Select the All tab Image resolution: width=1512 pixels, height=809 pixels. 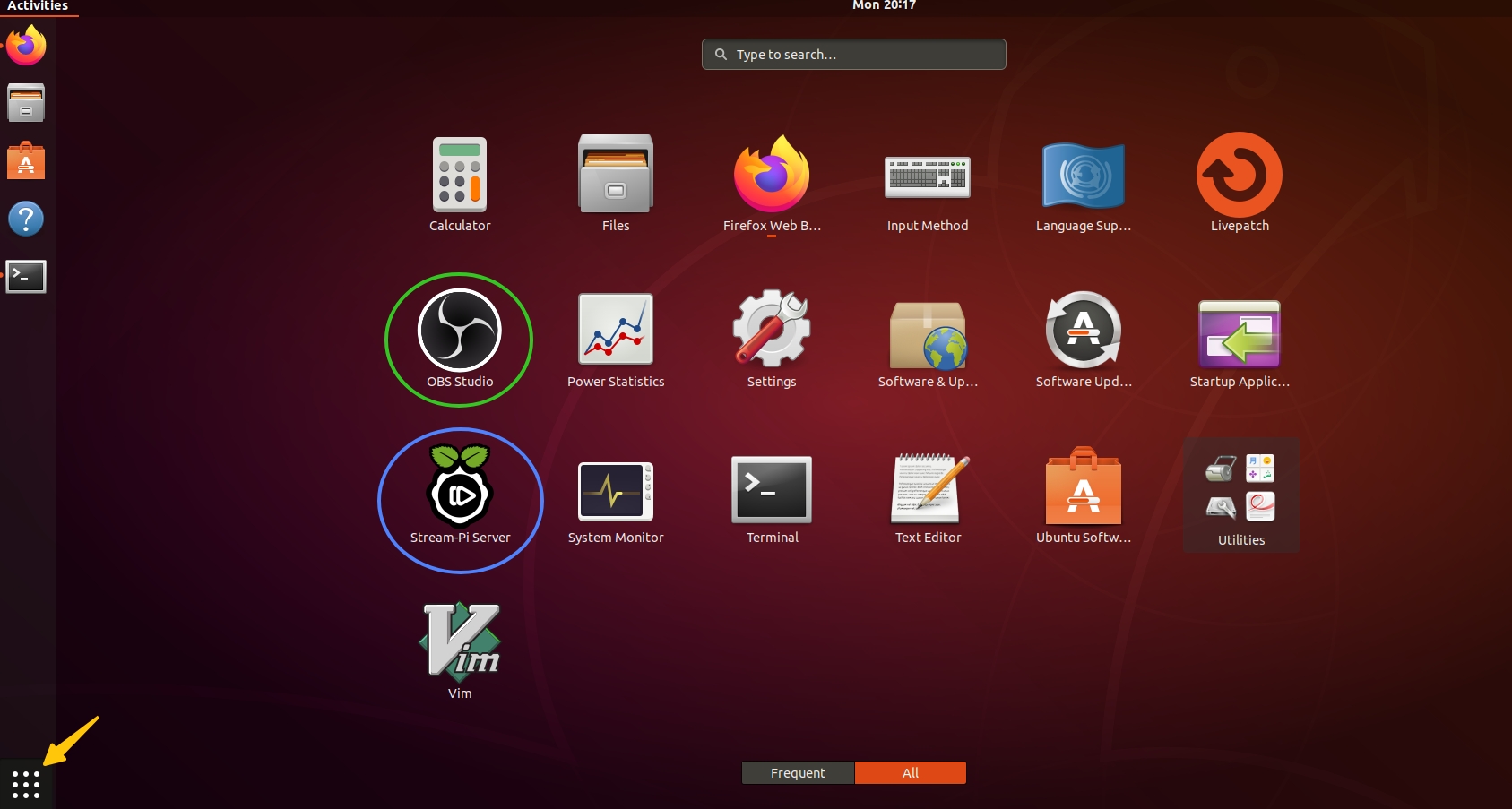coord(911,772)
